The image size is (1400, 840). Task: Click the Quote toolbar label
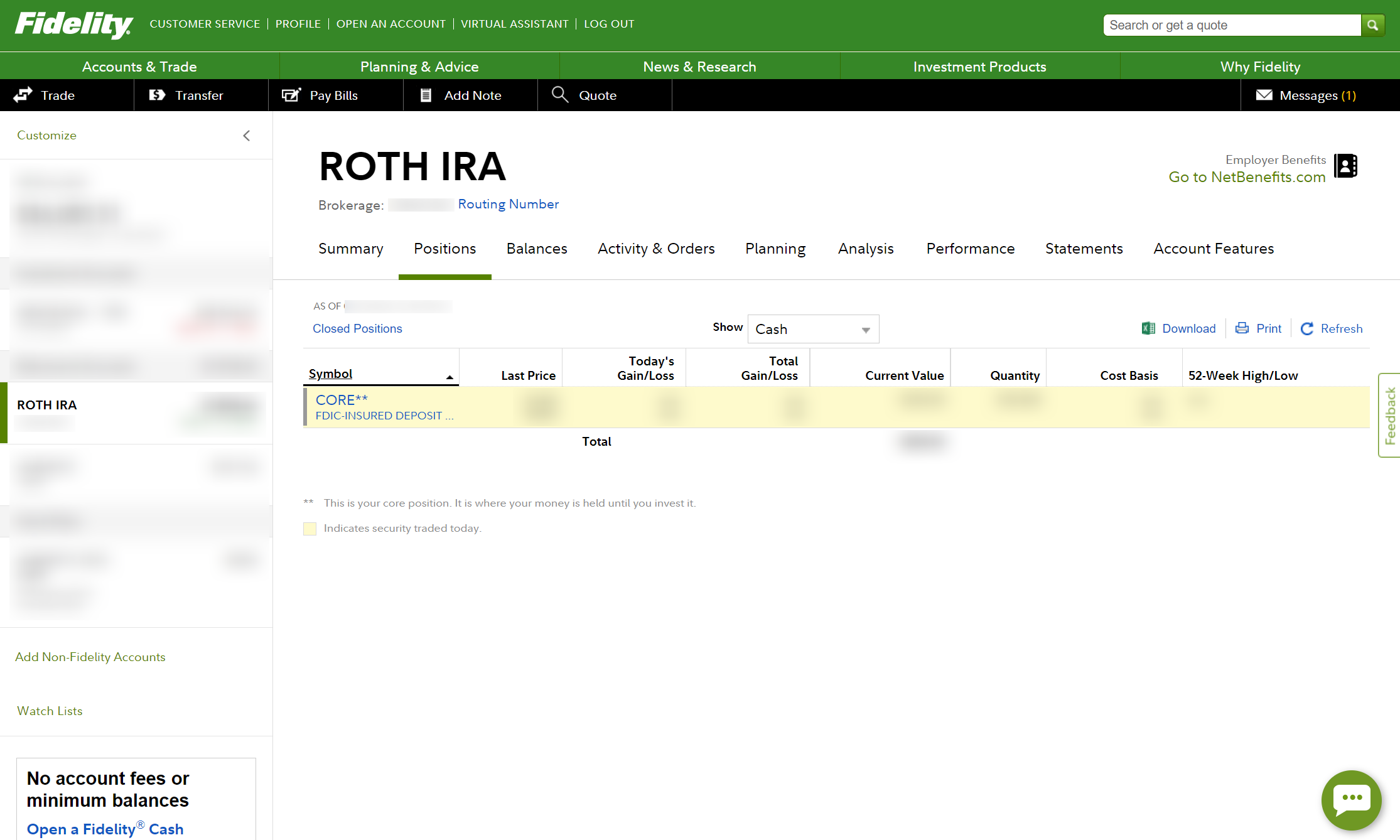pos(598,95)
